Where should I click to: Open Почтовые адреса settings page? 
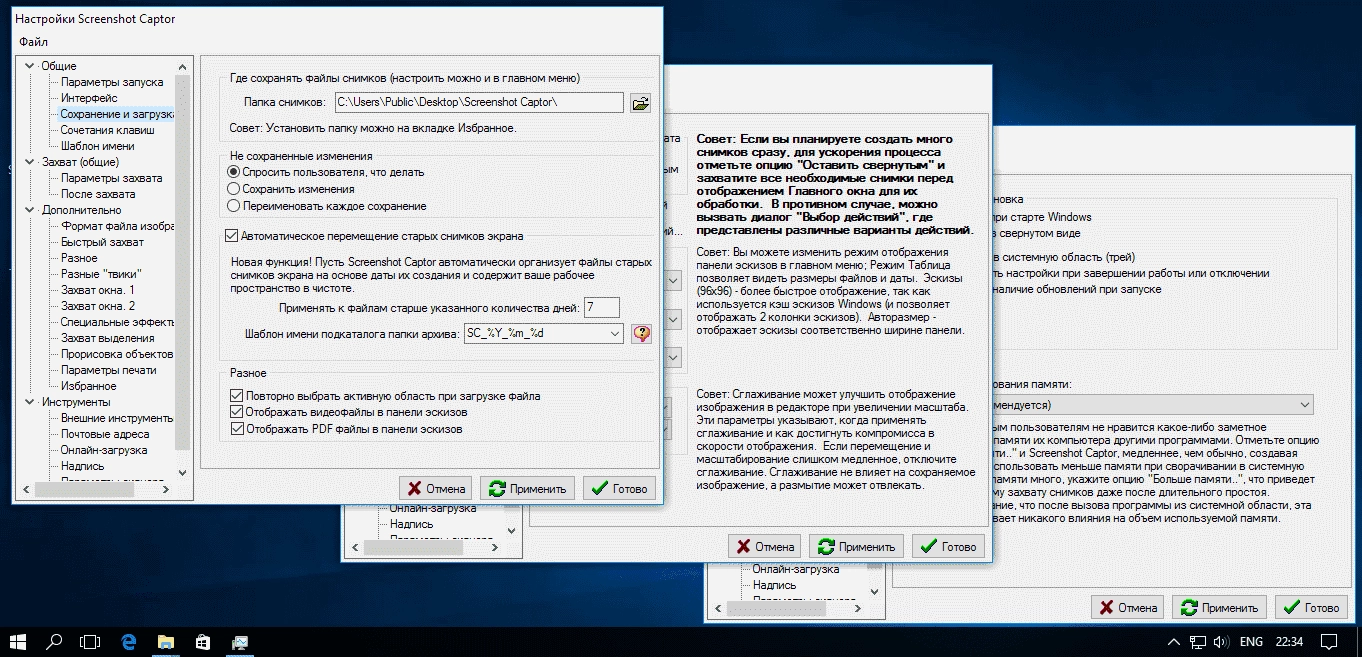tap(105, 434)
